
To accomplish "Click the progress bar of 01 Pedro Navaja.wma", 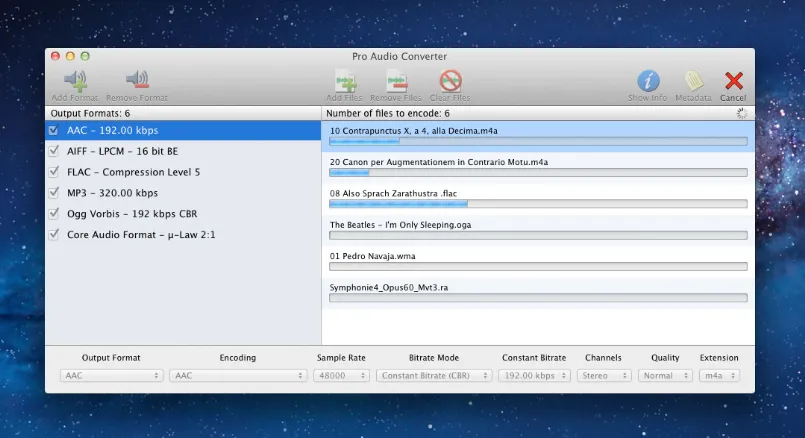I will (x=538, y=266).
